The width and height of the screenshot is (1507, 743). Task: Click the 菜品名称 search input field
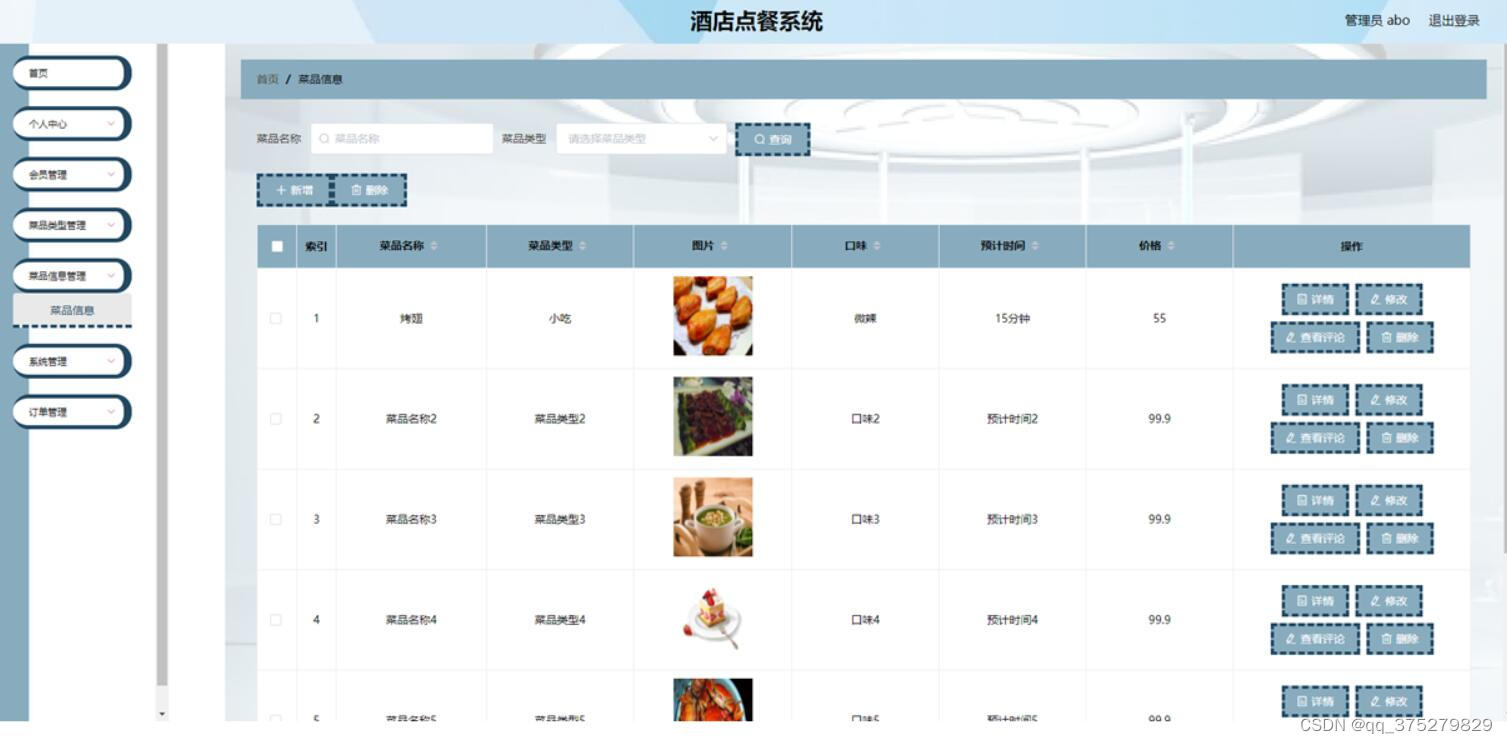click(400, 138)
